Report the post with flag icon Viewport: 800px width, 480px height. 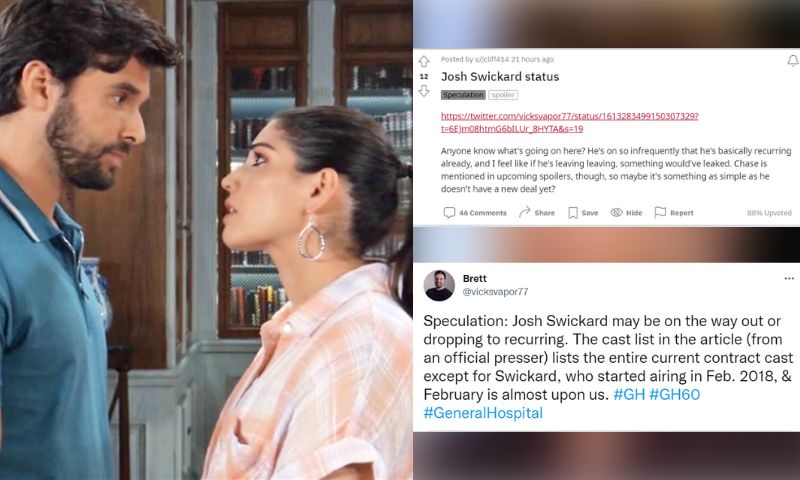pos(660,212)
